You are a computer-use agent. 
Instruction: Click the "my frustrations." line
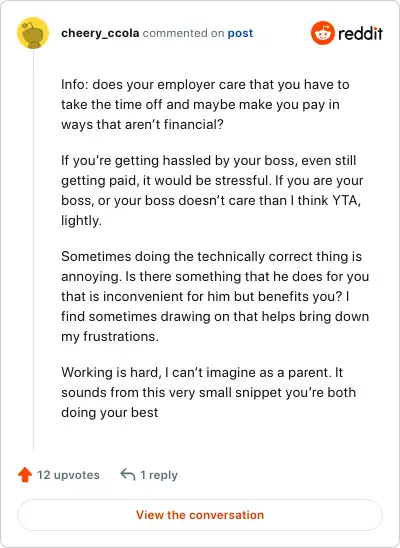[x=110, y=337]
